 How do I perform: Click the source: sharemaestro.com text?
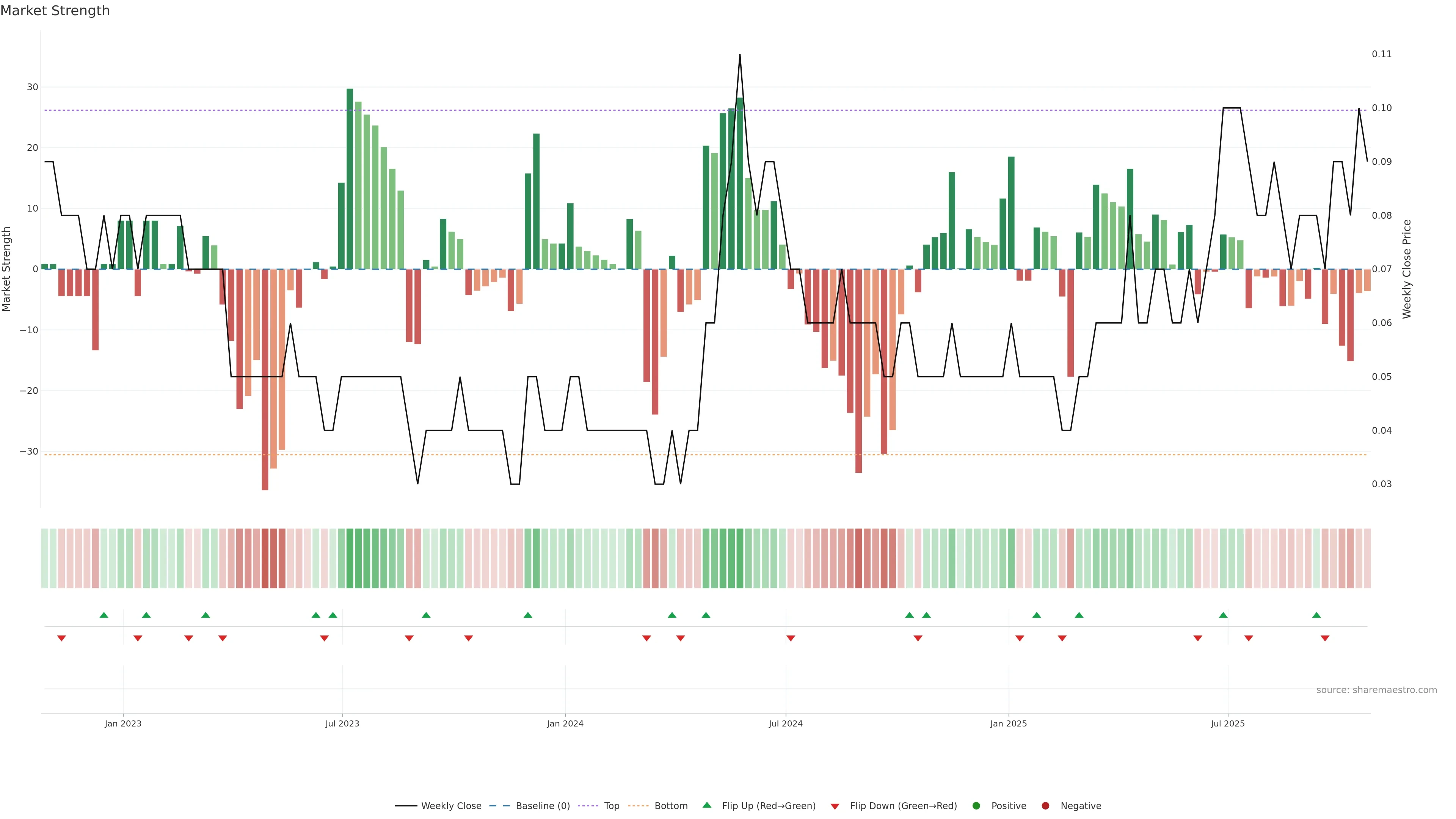(x=1376, y=690)
